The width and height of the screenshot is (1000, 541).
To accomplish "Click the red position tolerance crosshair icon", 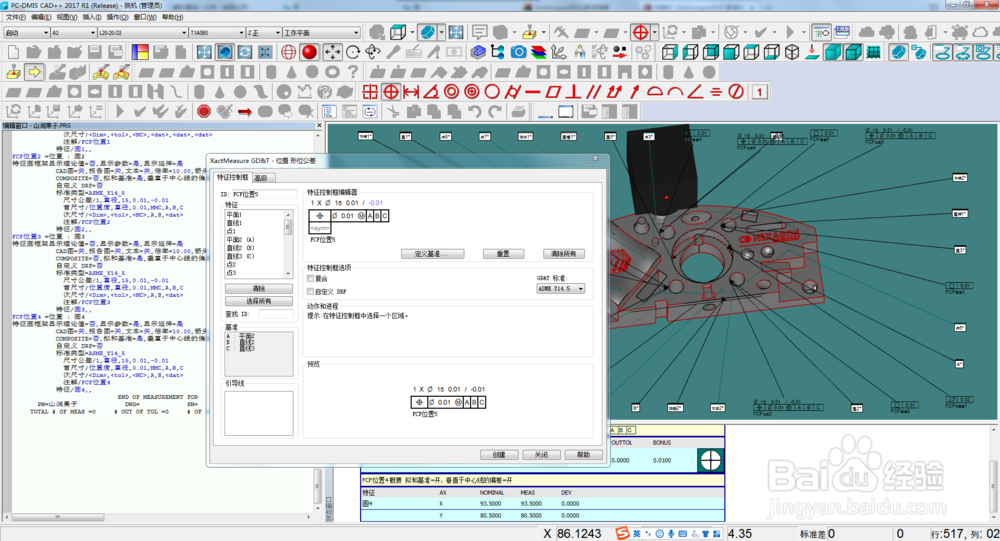I will [391, 92].
